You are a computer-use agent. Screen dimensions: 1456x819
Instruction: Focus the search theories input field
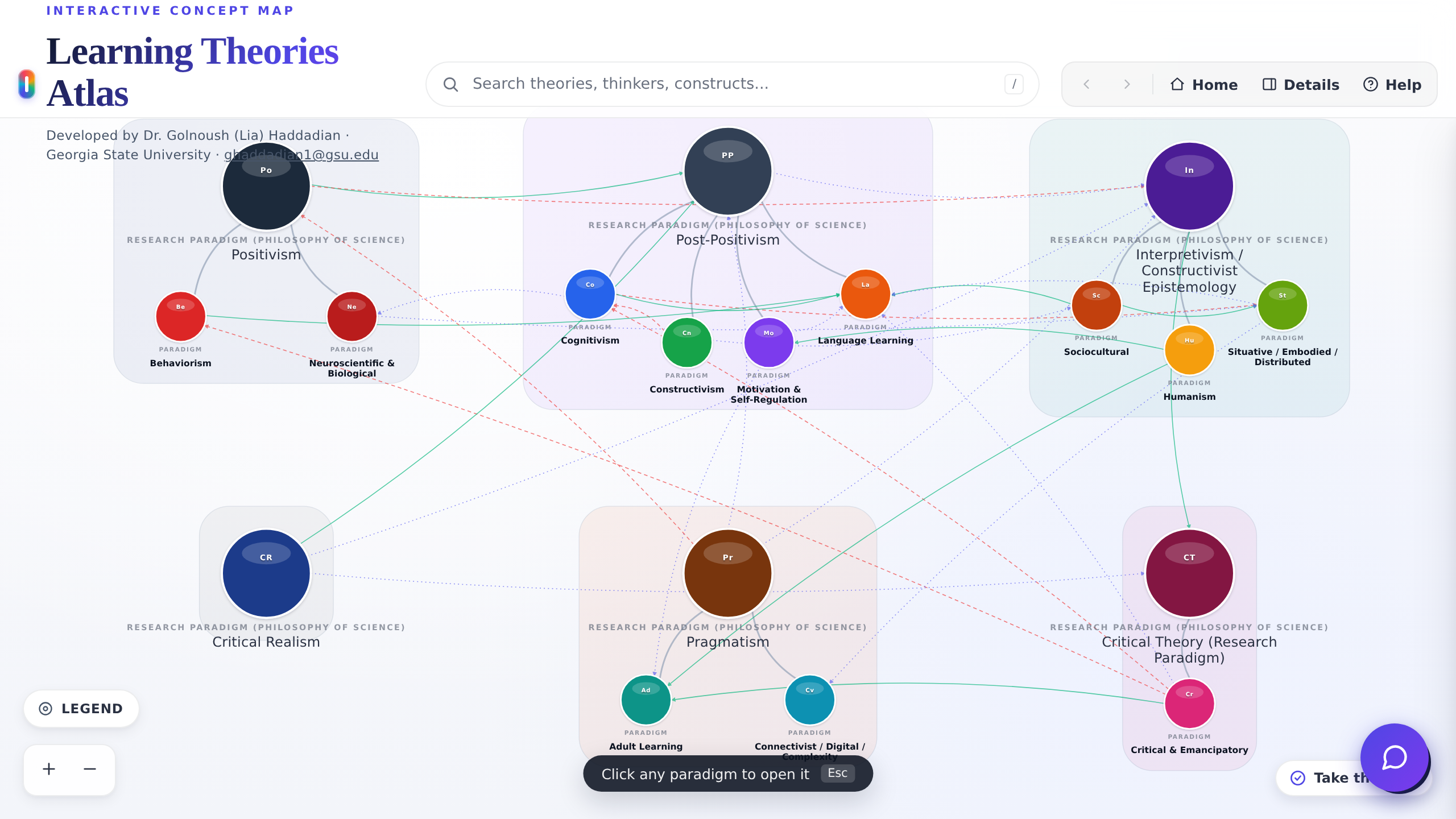(733, 84)
